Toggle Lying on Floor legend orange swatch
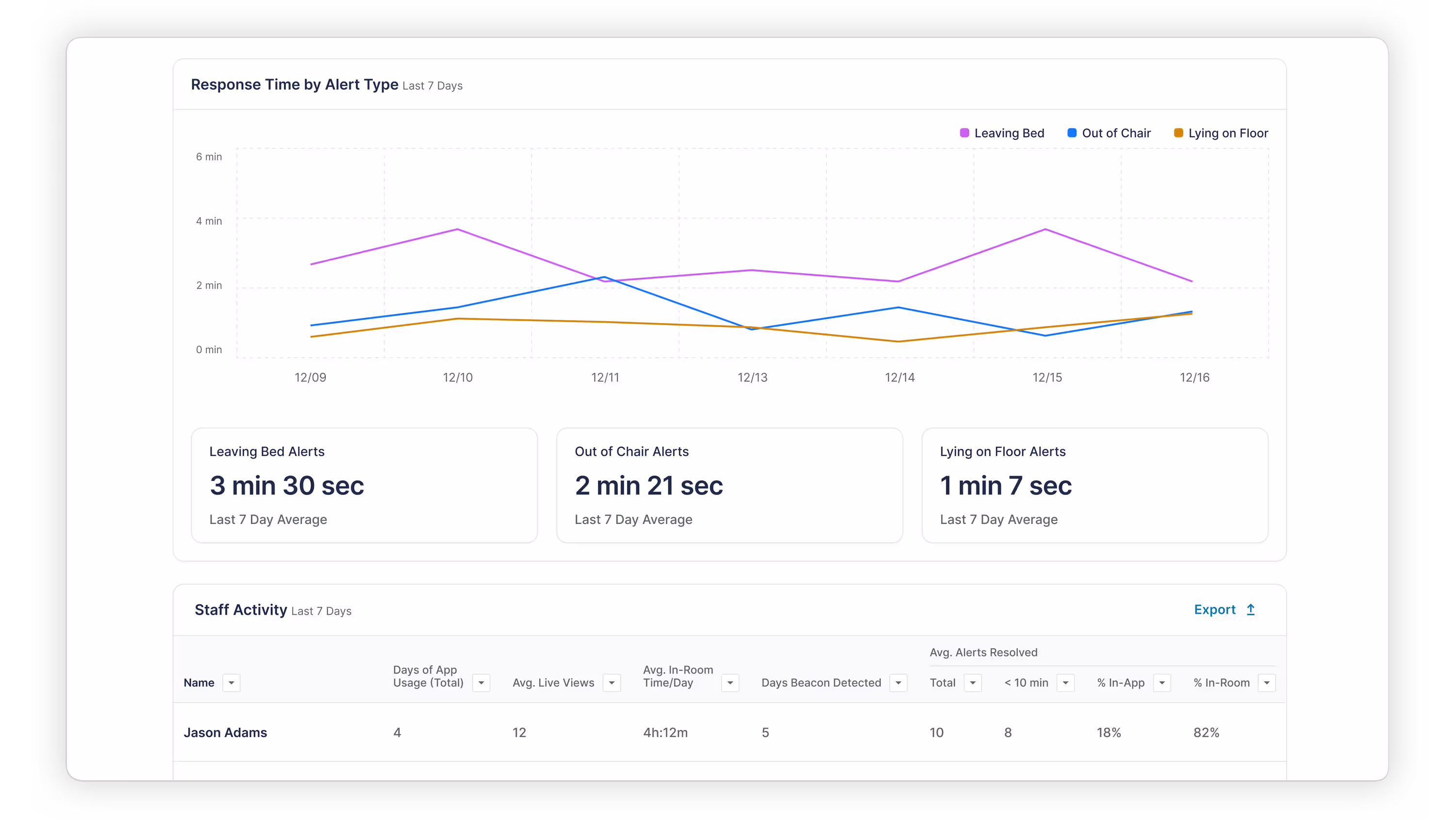Viewport: 1456px width, 819px height. click(1178, 133)
